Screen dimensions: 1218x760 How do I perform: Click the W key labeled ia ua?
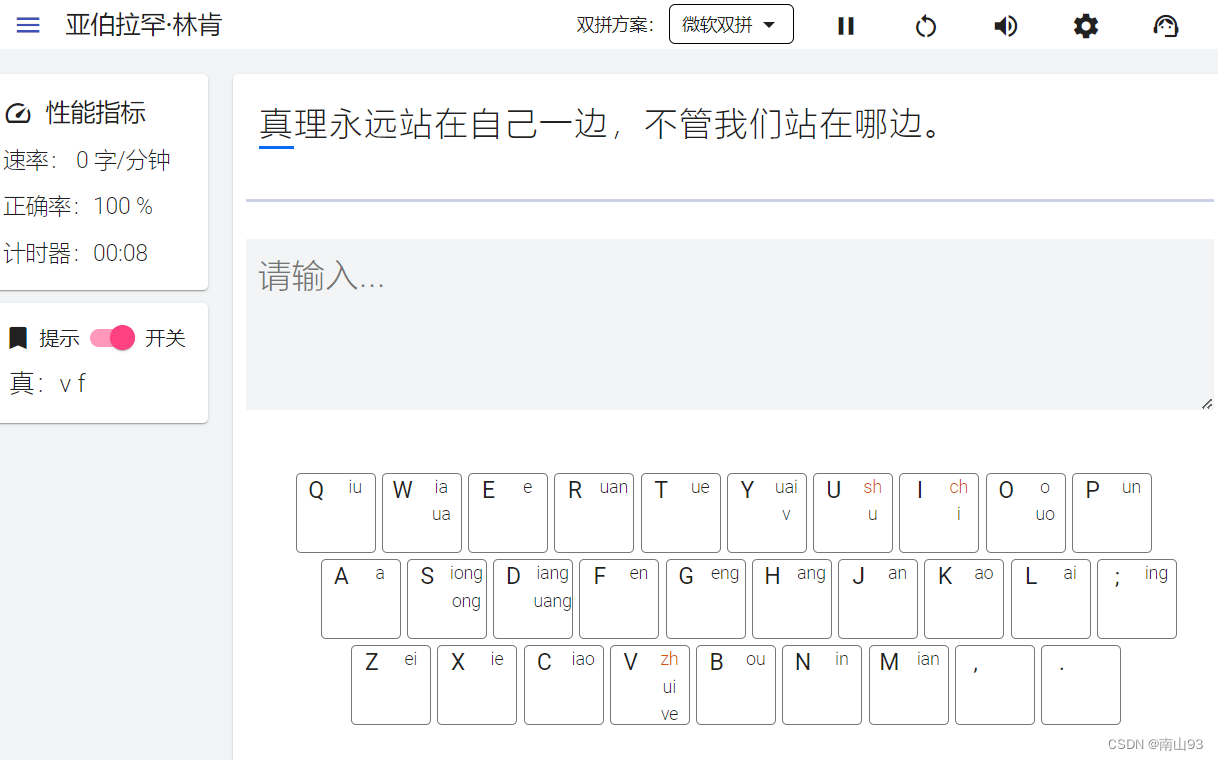[x=422, y=513]
